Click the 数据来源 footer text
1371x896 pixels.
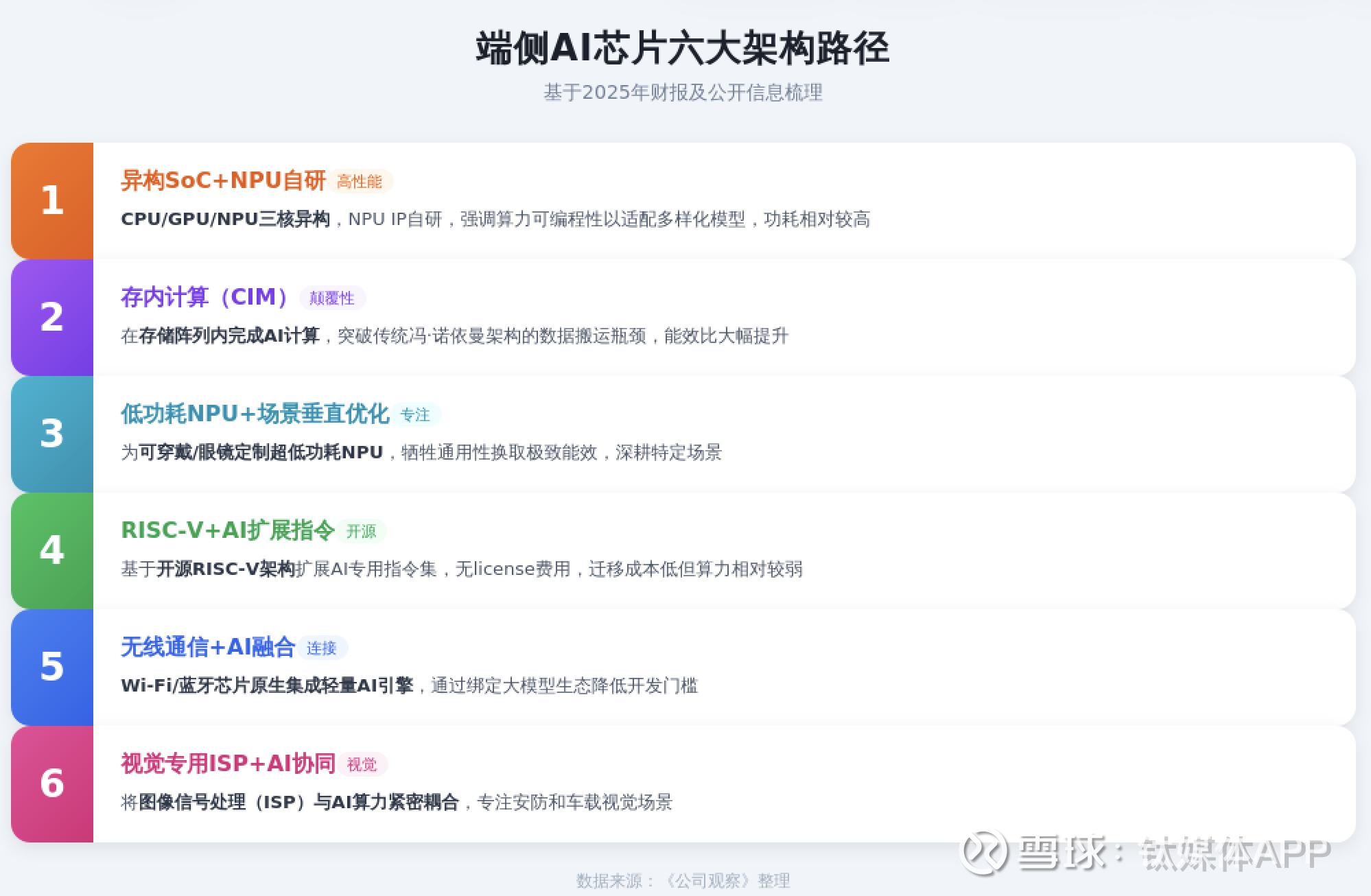pos(683,880)
